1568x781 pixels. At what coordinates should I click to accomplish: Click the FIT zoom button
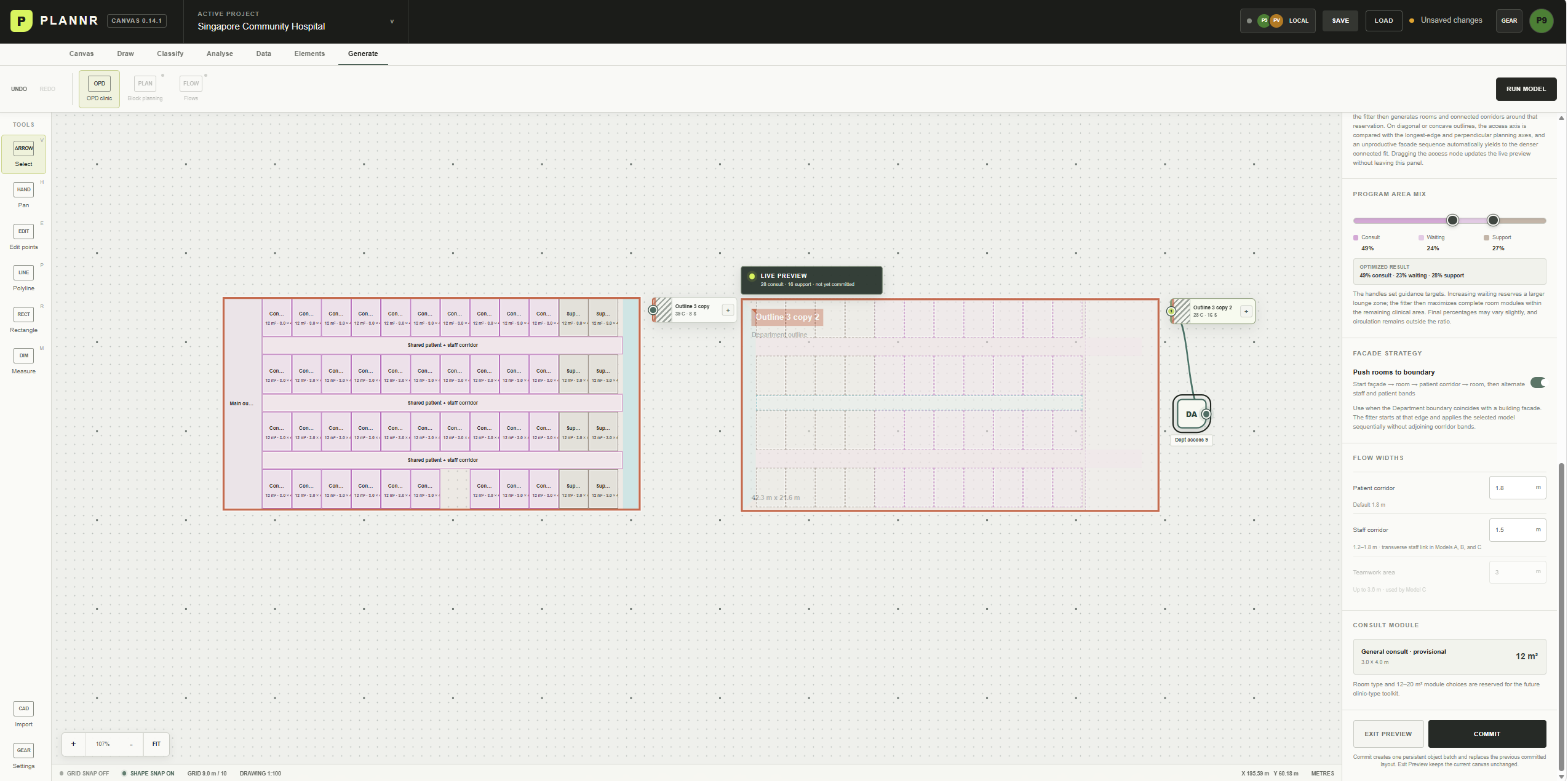[x=156, y=744]
